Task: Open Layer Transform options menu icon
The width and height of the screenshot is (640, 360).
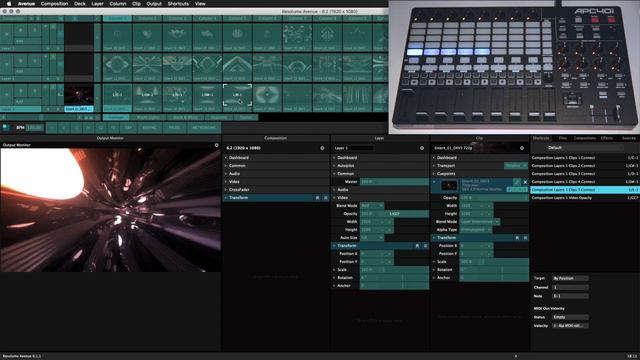Action: click(425, 246)
